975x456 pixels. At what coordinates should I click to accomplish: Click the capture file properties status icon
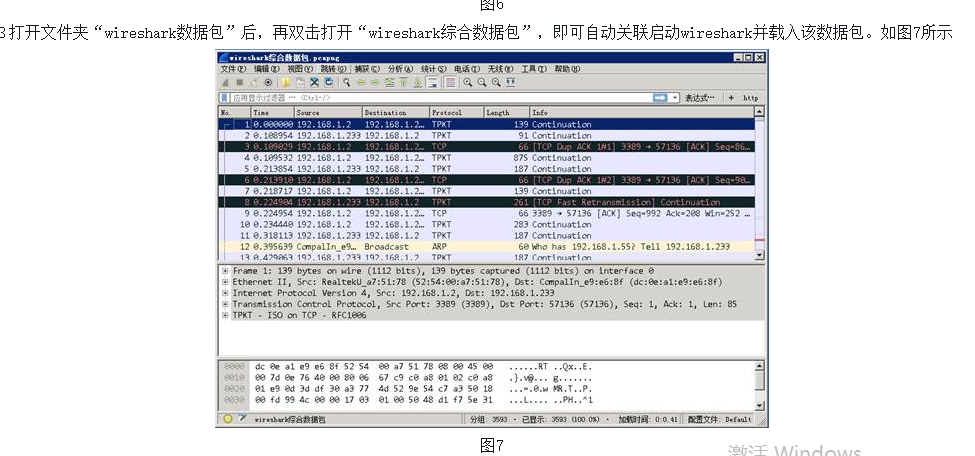coord(242,419)
